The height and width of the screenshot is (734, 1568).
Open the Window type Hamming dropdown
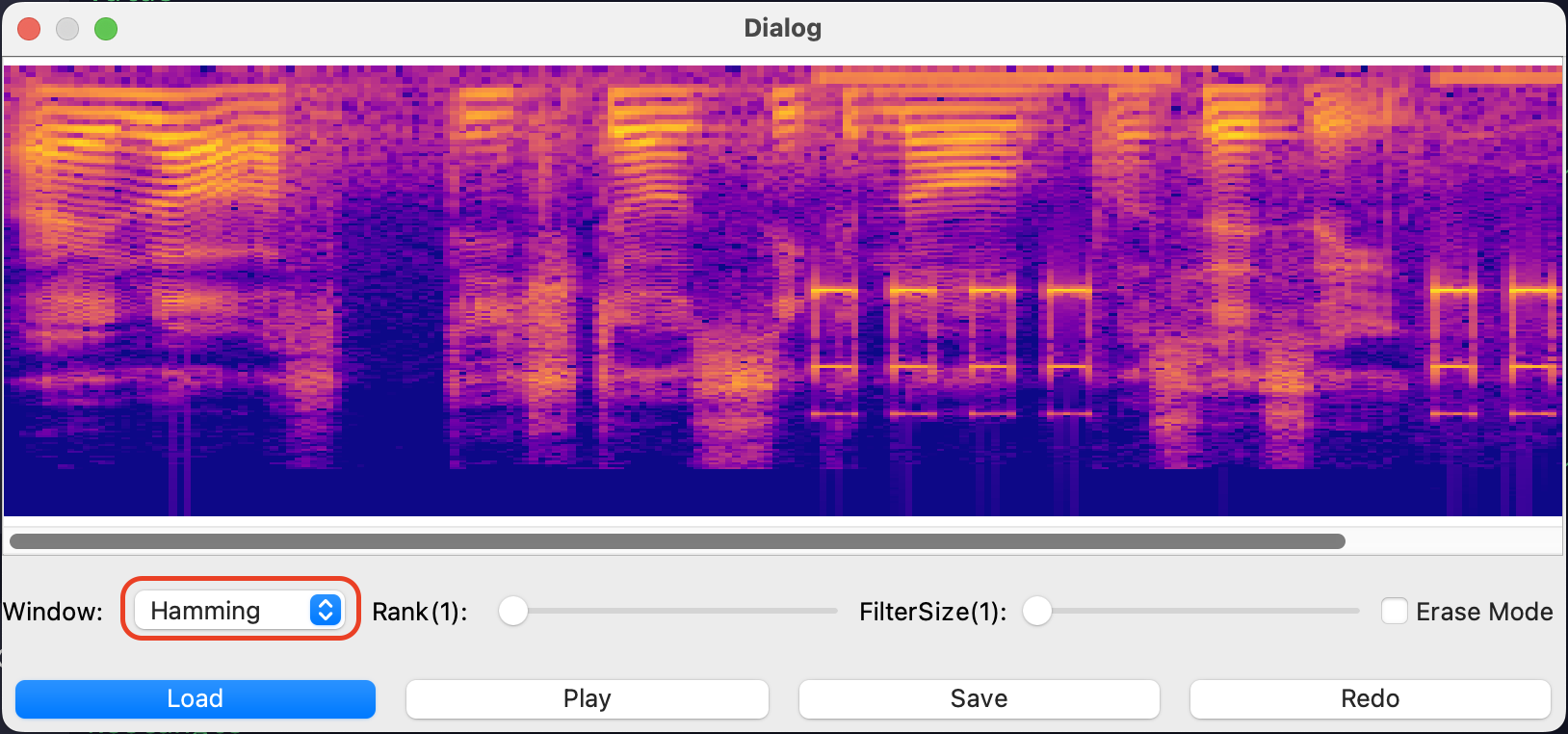click(239, 610)
